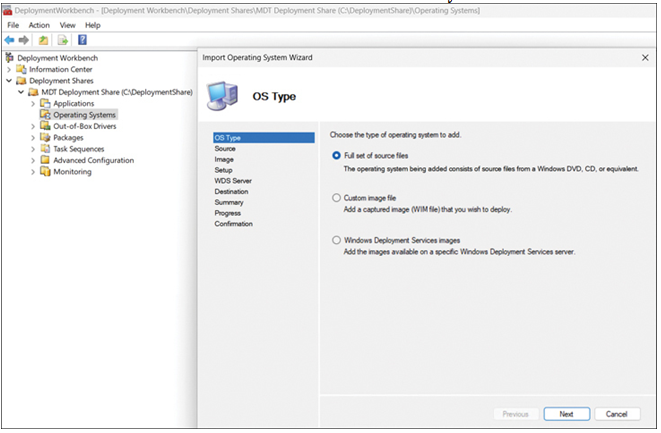661x433 pixels.
Task: Open the Help toolbar icon
Action: click(x=82, y=40)
